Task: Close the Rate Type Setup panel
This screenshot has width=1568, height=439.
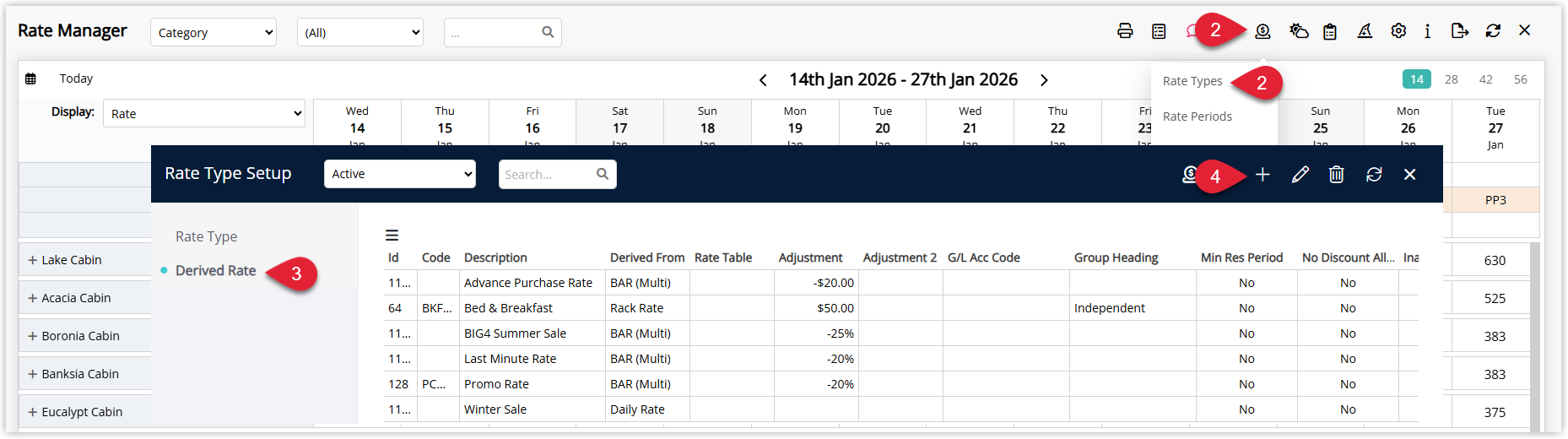Action: (x=1409, y=175)
